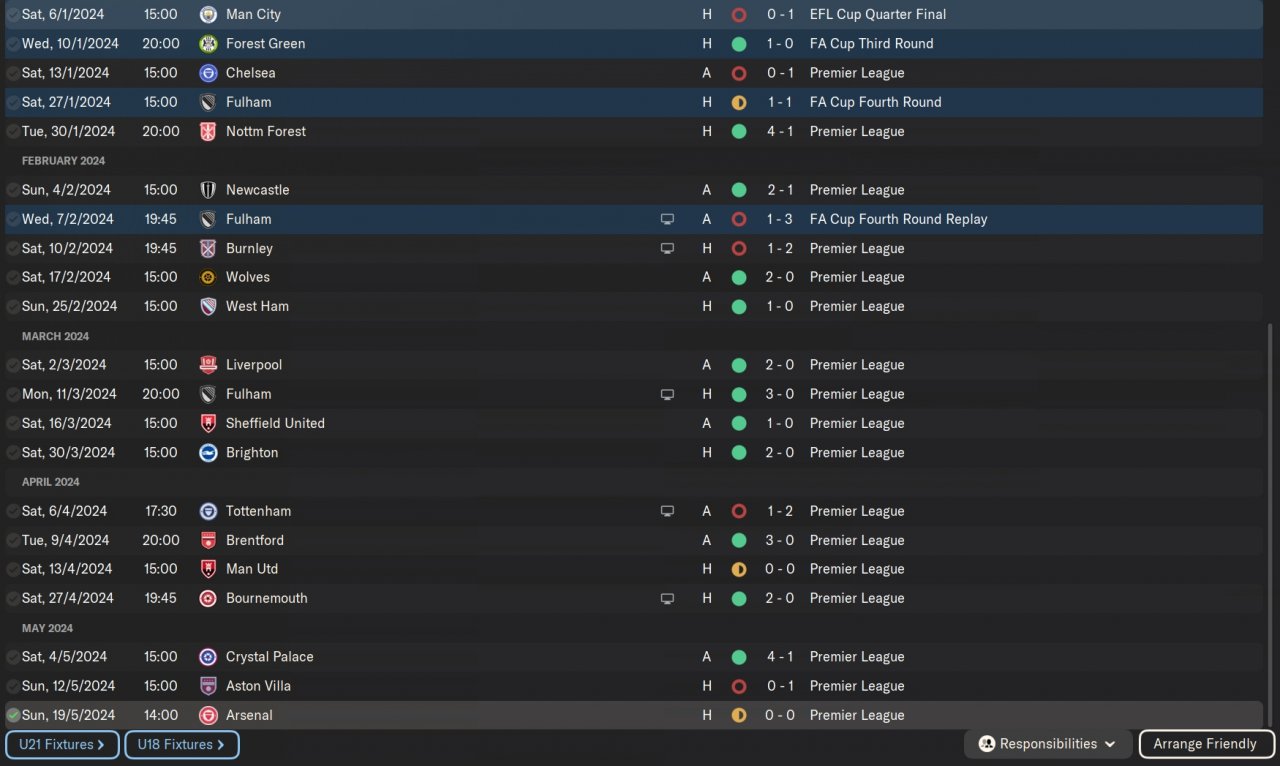Toggle the green check beside Sun, 19/5/2024
The height and width of the screenshot is (766, 1280).
[13, 715]
